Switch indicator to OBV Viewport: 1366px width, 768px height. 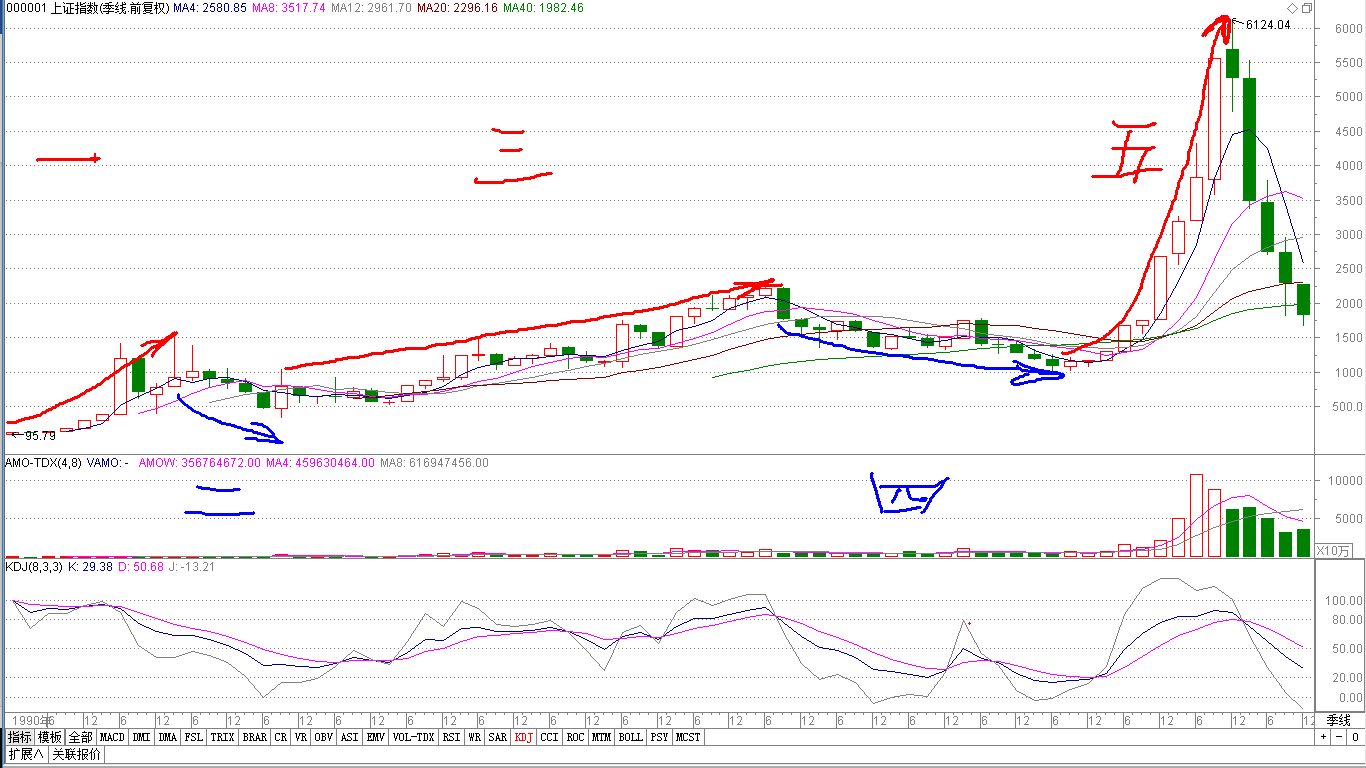[324, 737]
